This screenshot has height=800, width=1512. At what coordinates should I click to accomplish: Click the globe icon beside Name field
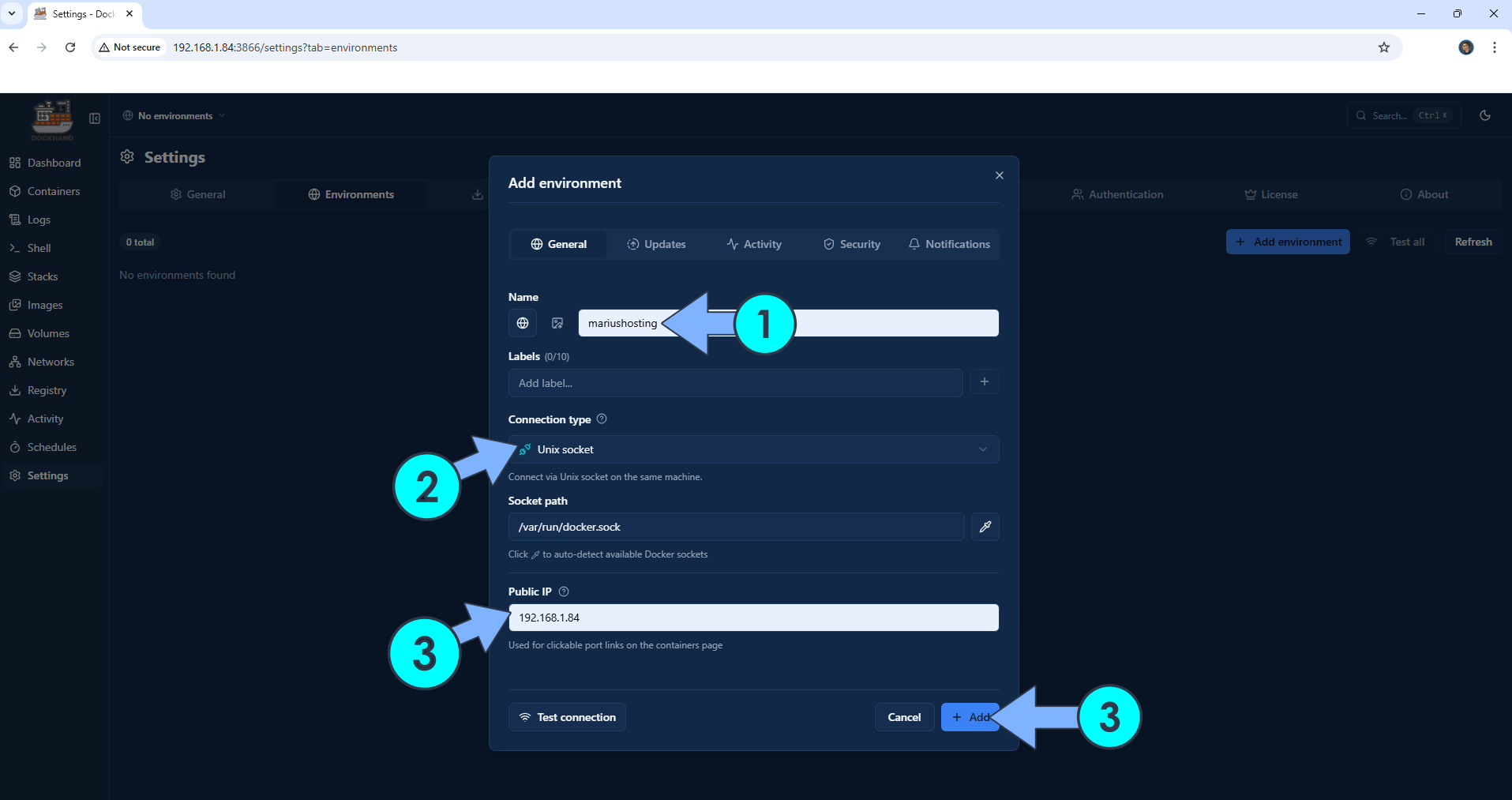pyautogui.click(x=523, y=323)
